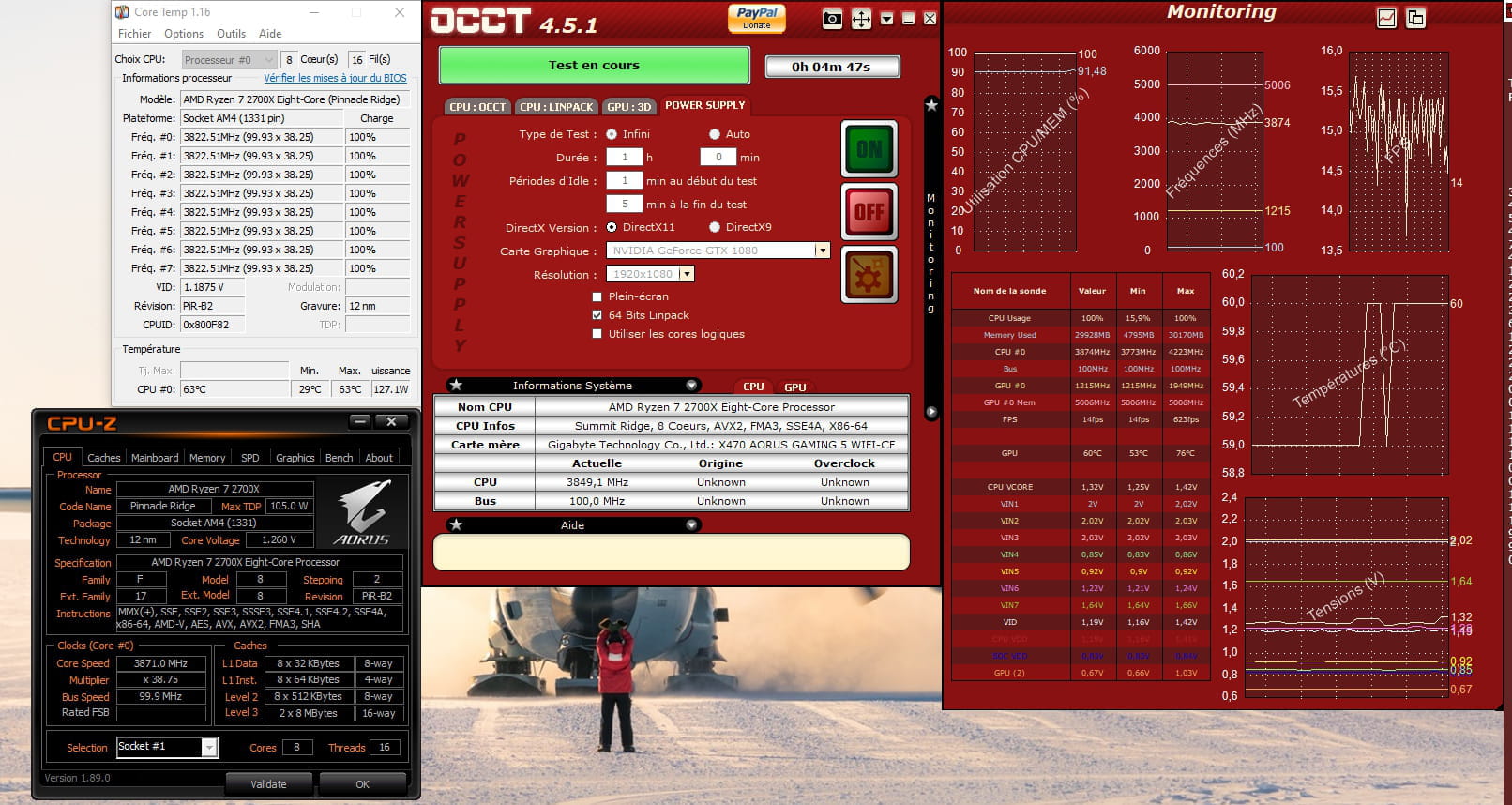Open the Résolution dropdown
Viewport: 1512px width, 805px height.
point(687,274)
